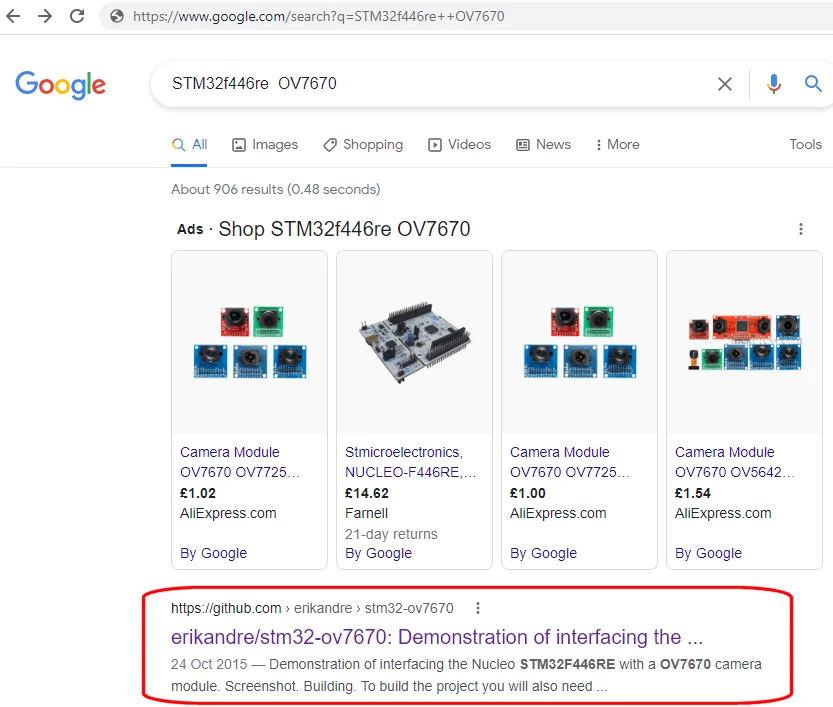Click the github.com erikandre result URL
Viewport: 833px width, 707px height.
point(312,608)
